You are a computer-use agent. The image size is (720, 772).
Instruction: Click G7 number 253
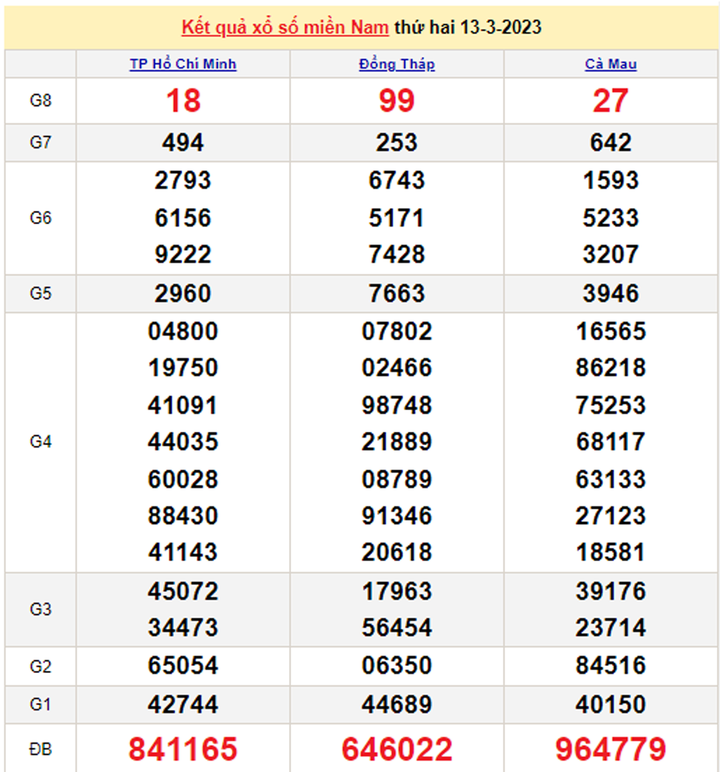click(x=397, y=143)
